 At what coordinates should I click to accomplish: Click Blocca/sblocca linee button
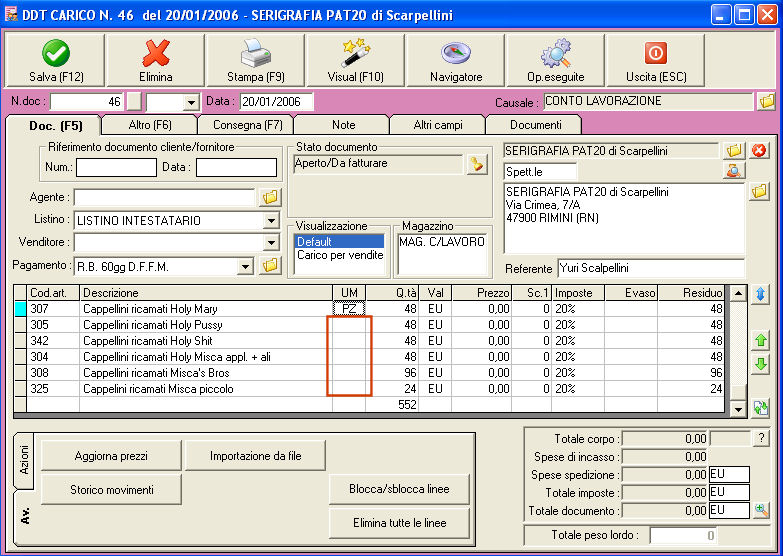point(399,489)
